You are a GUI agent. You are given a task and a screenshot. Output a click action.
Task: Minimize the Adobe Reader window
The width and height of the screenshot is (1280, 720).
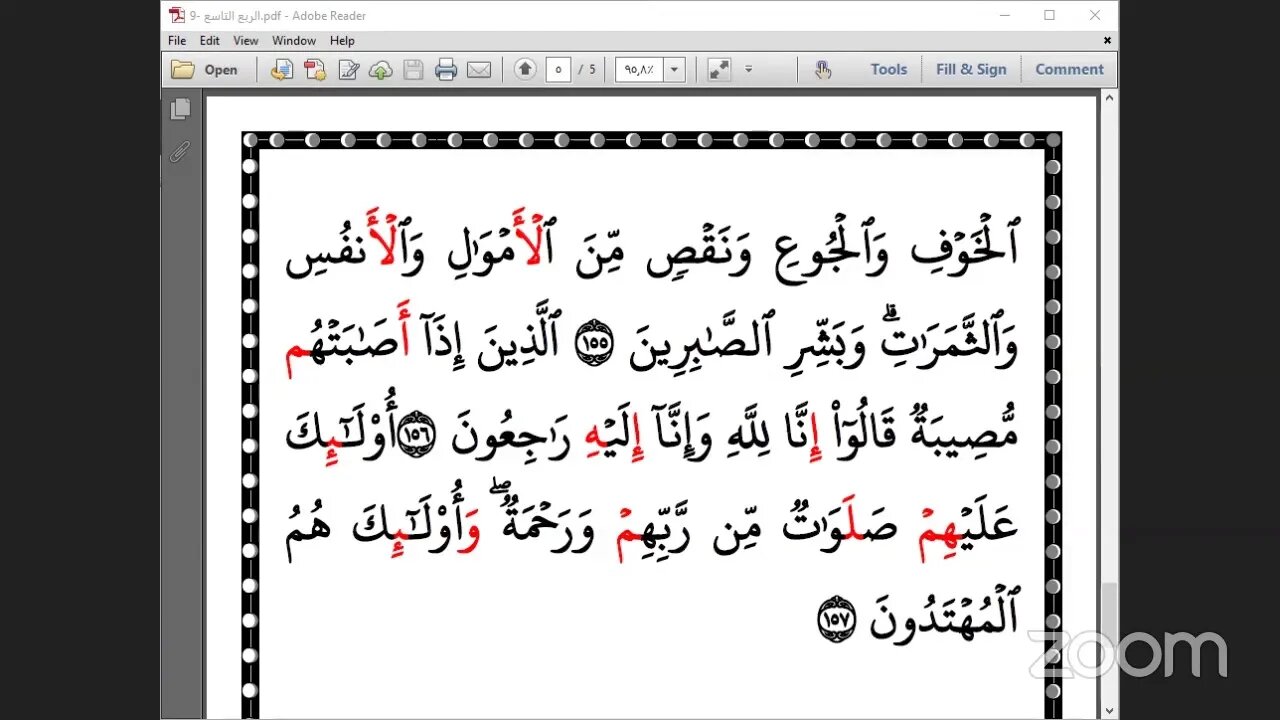[1004, 15]
